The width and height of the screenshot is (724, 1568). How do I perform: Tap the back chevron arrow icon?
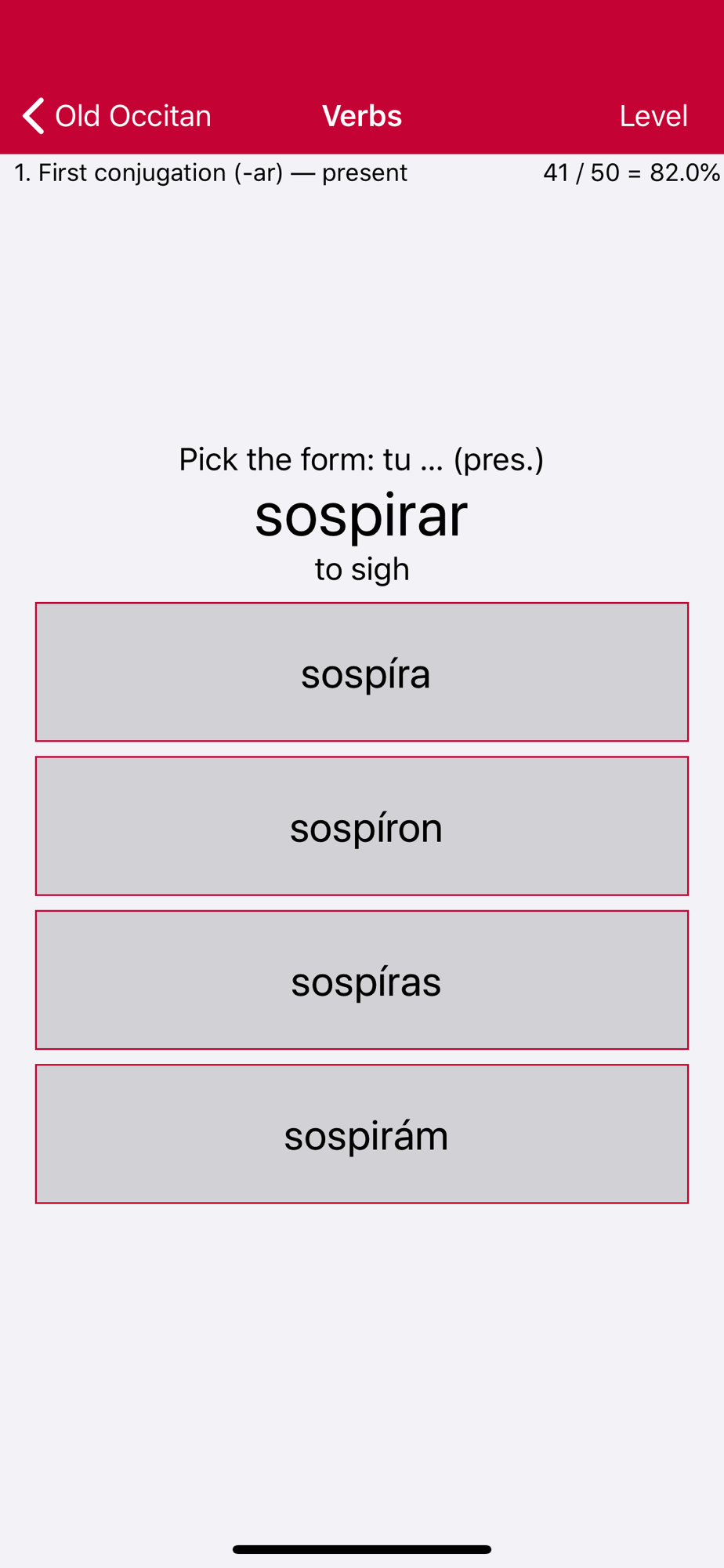click(33, 116)
